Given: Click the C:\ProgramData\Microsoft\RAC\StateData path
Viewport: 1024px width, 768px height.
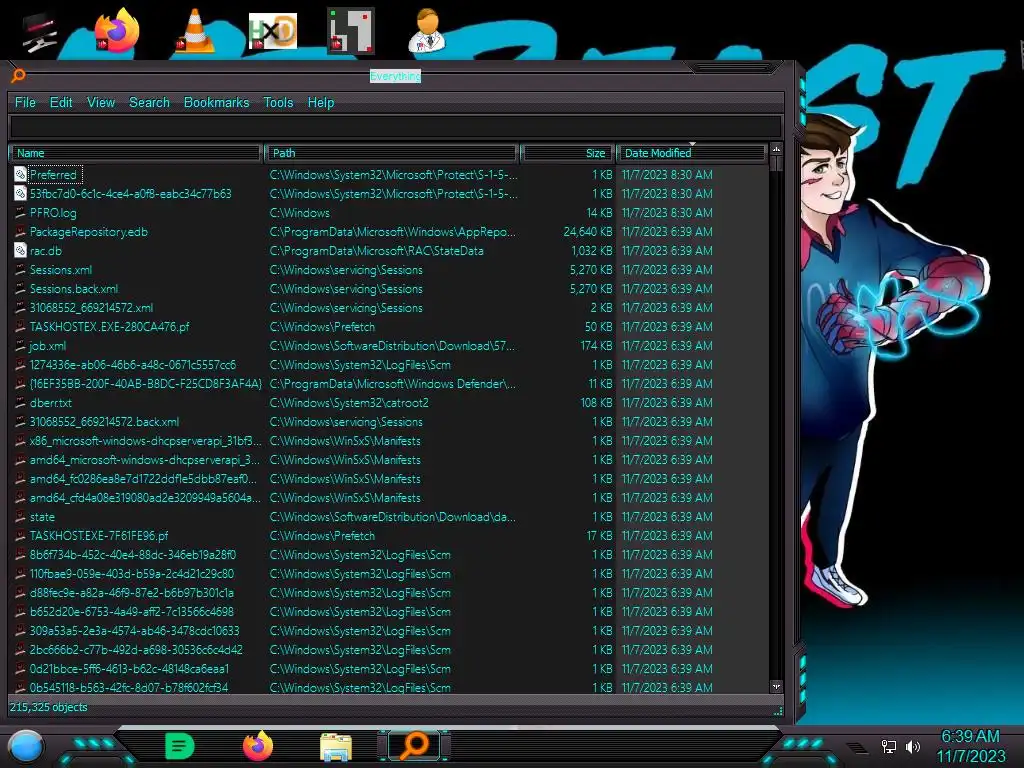Looking at the screenshot, I should 376,251.
